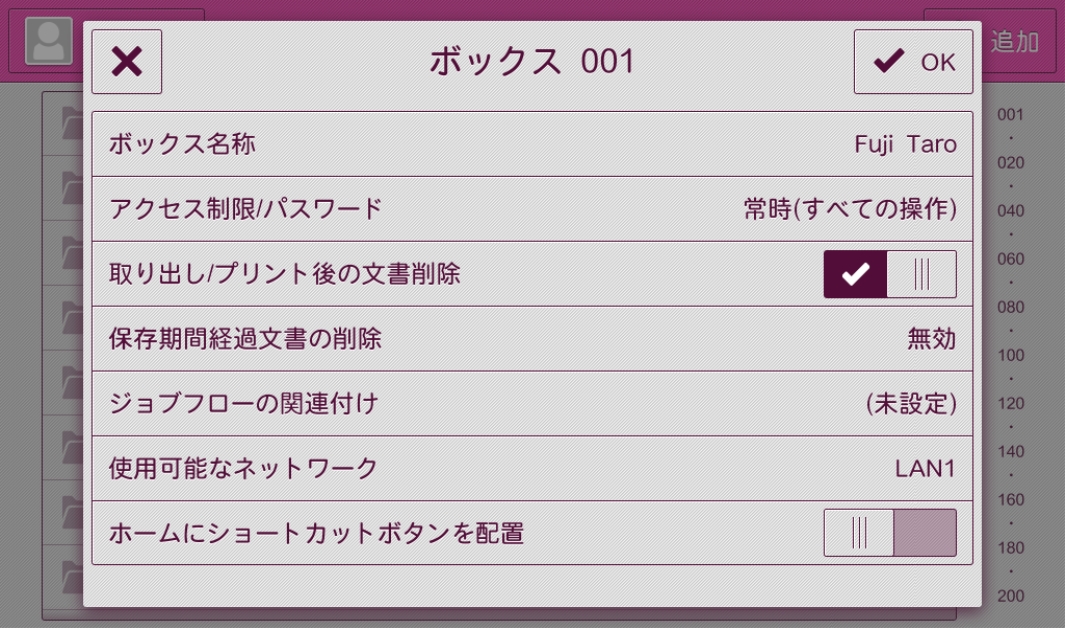Jump to index 140 in sidebar
The width and height of the screenshot is (1065, 628).
(x=1010, y=451)
